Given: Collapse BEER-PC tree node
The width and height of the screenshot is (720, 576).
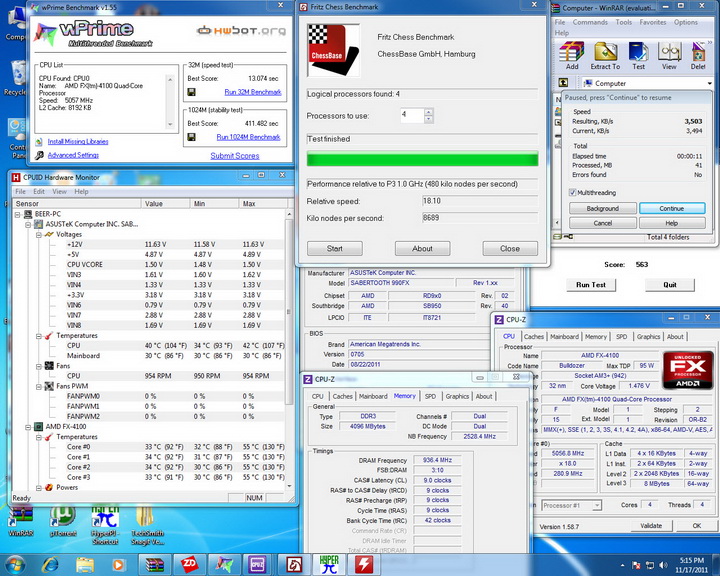Looking at the screenshot, I should (x=18, y=214).
